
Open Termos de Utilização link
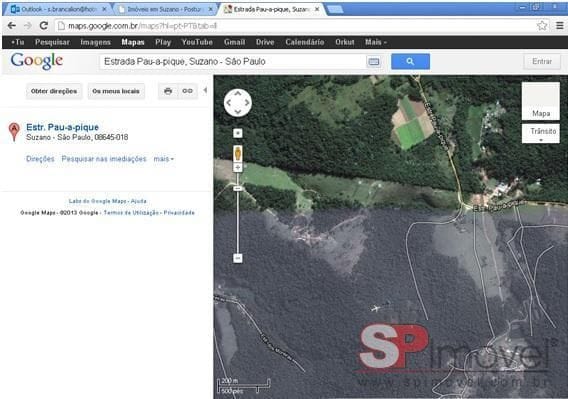131,213
